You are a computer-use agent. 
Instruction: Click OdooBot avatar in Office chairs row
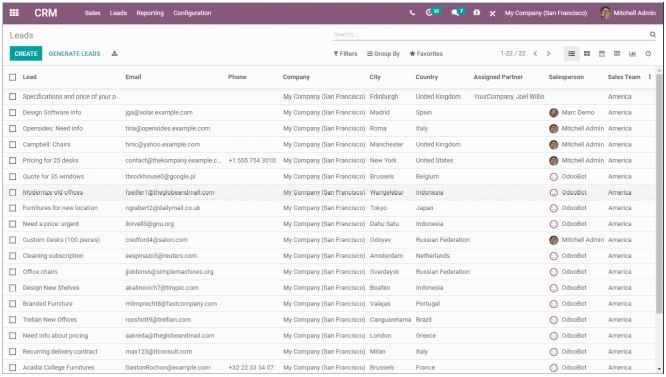(553, 272)
